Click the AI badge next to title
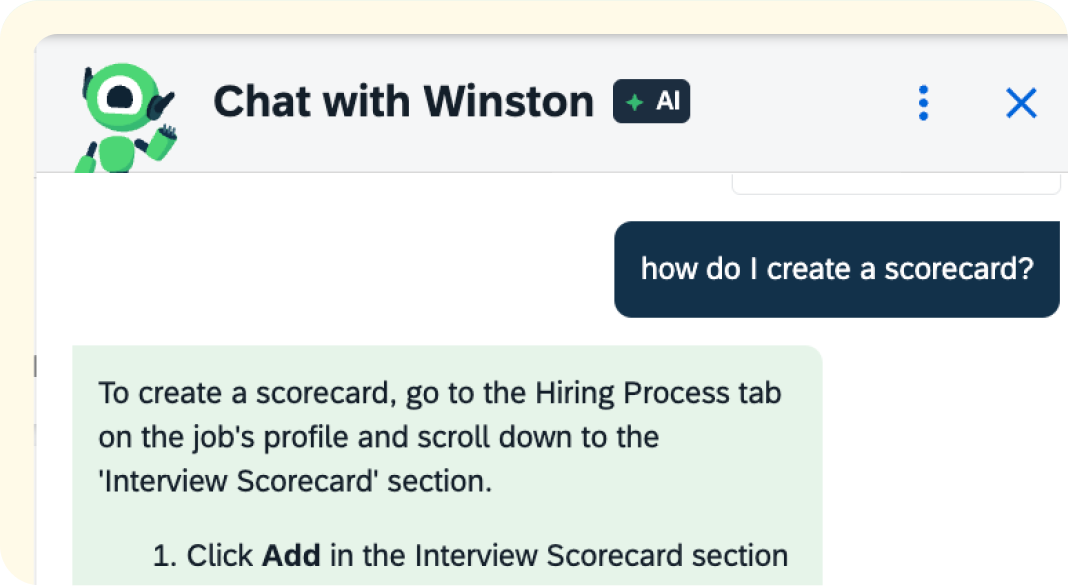 point(651,102)
